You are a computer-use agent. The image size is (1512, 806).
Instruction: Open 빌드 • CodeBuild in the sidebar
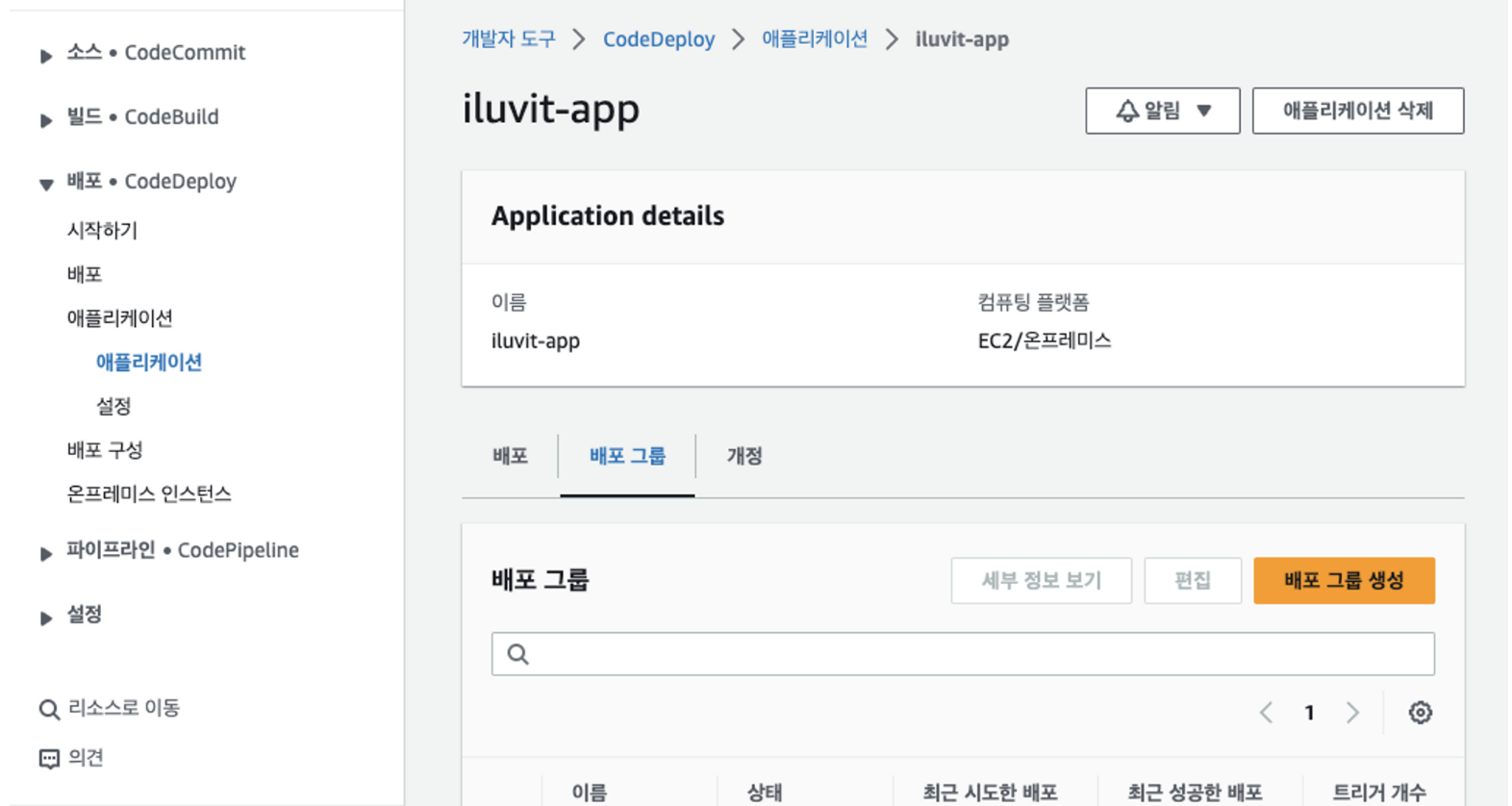coord(142,117)
